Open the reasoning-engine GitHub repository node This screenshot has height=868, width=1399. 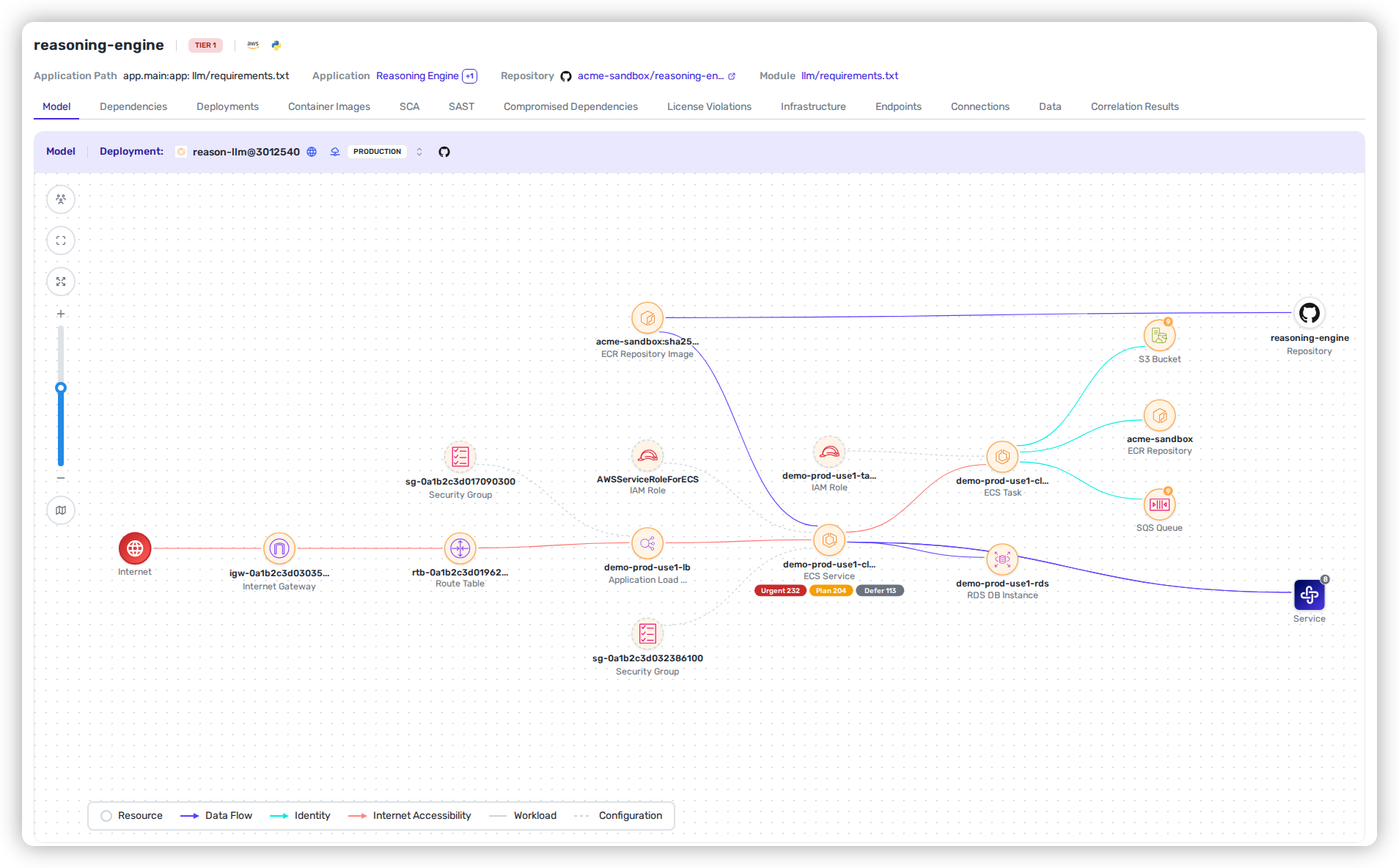coord(1310,313)
